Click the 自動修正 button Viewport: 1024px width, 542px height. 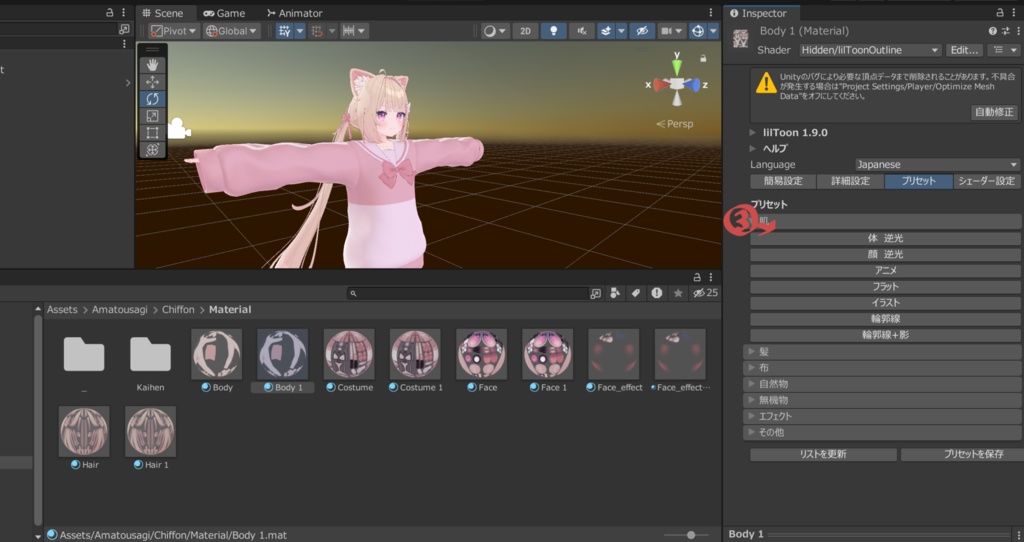click(x=994, y=112)
